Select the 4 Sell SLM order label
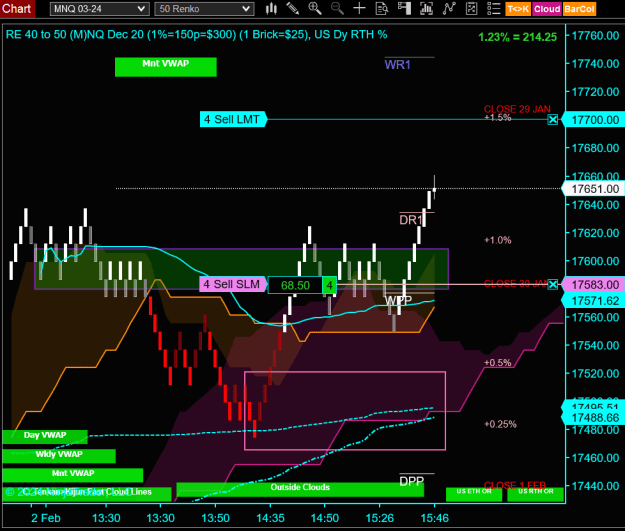Viewport: 625px width, 531px height. pyautogui.click(x=232, y=284)
